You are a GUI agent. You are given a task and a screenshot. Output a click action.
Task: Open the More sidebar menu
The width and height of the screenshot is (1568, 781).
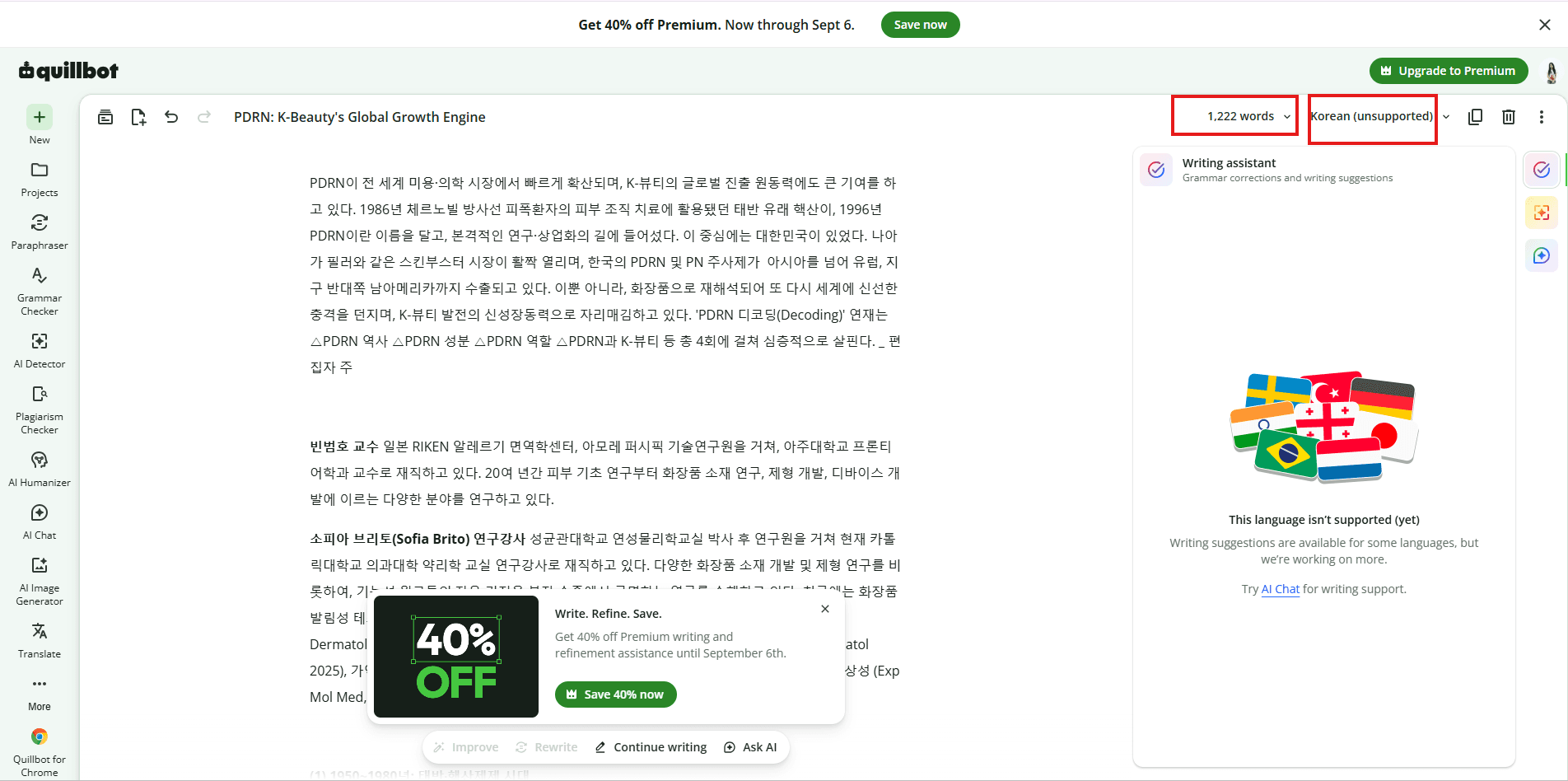coord(40,694)
